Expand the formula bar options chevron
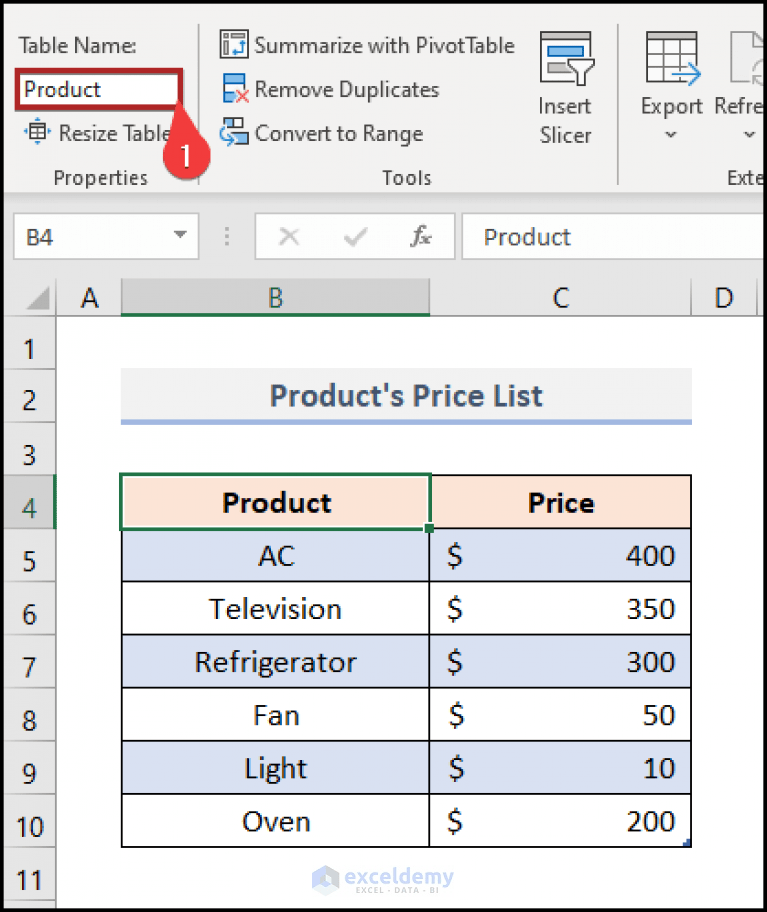This screenshot has width=767, height=912. 226,236
